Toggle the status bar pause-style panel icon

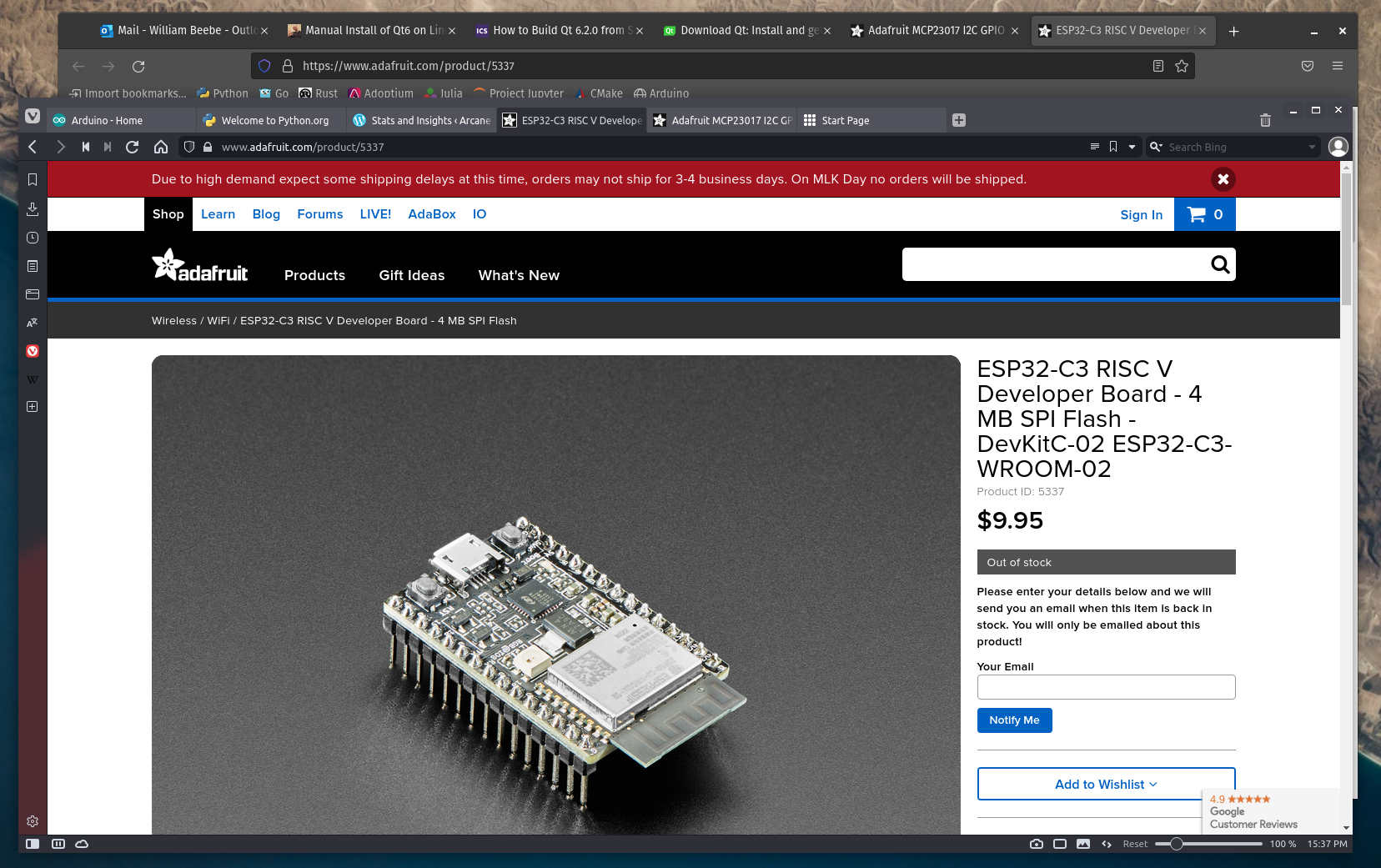click(58, 844)
